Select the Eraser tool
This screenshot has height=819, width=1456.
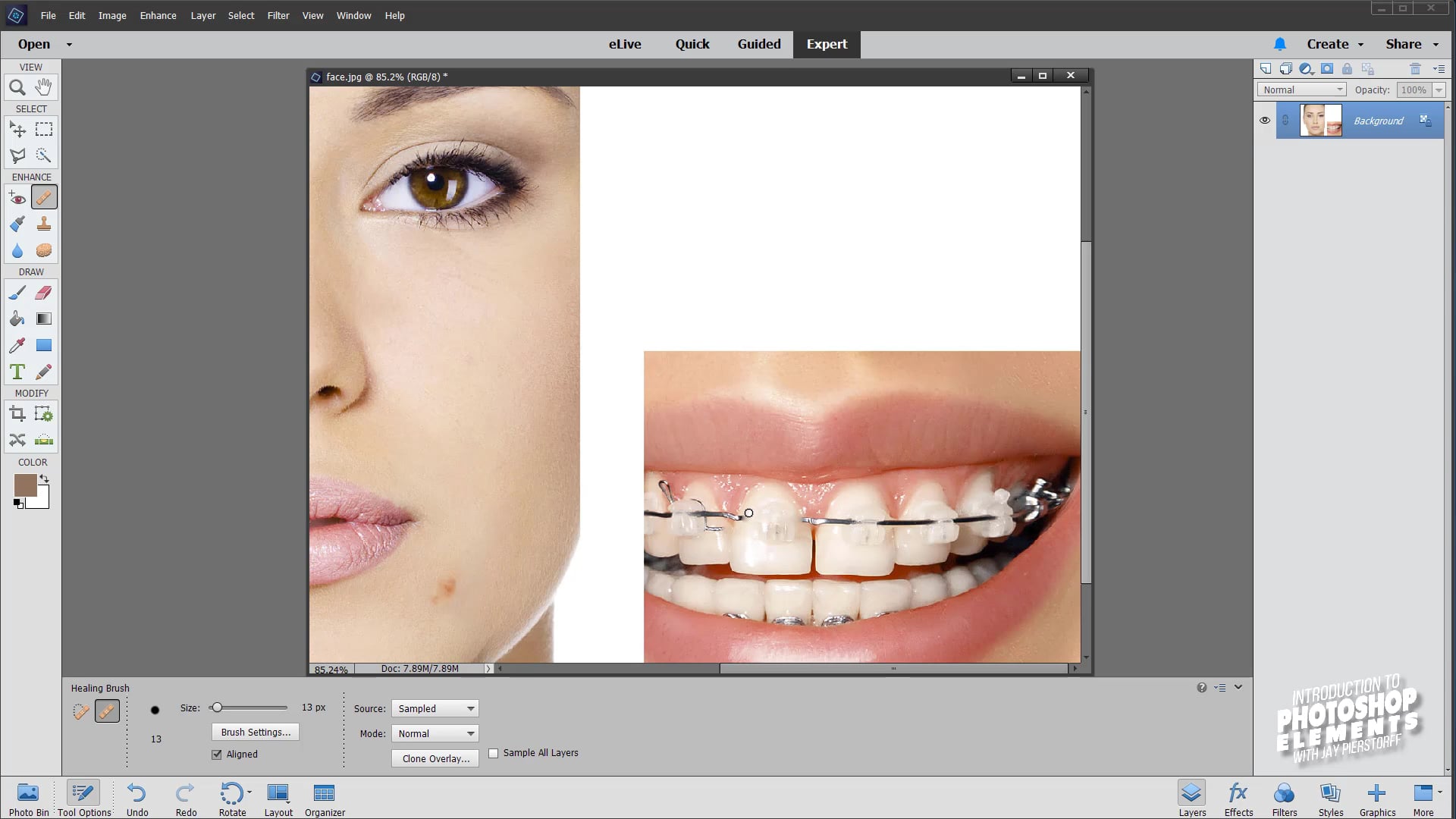44,293
